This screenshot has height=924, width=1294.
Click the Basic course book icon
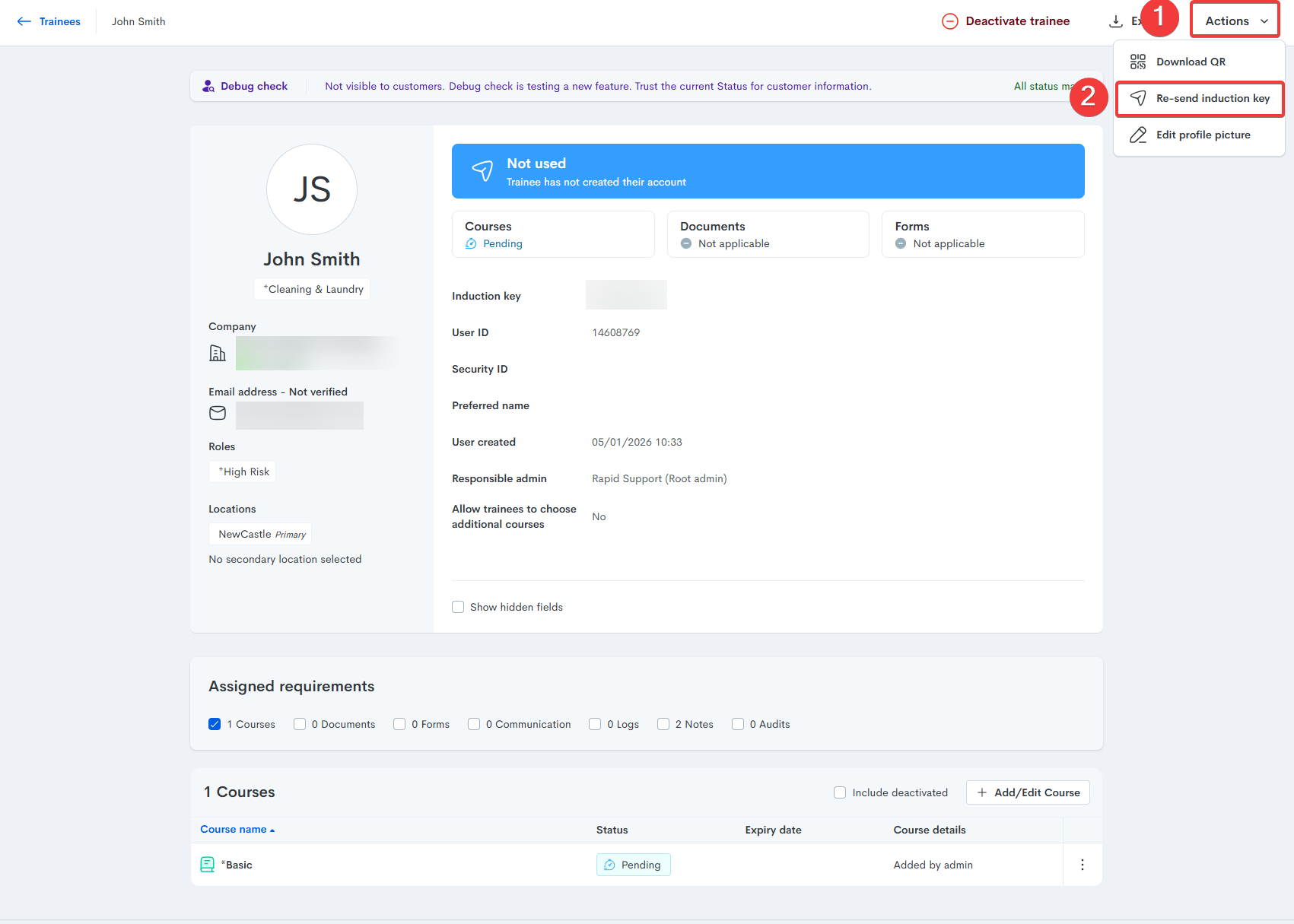point(207,865)
